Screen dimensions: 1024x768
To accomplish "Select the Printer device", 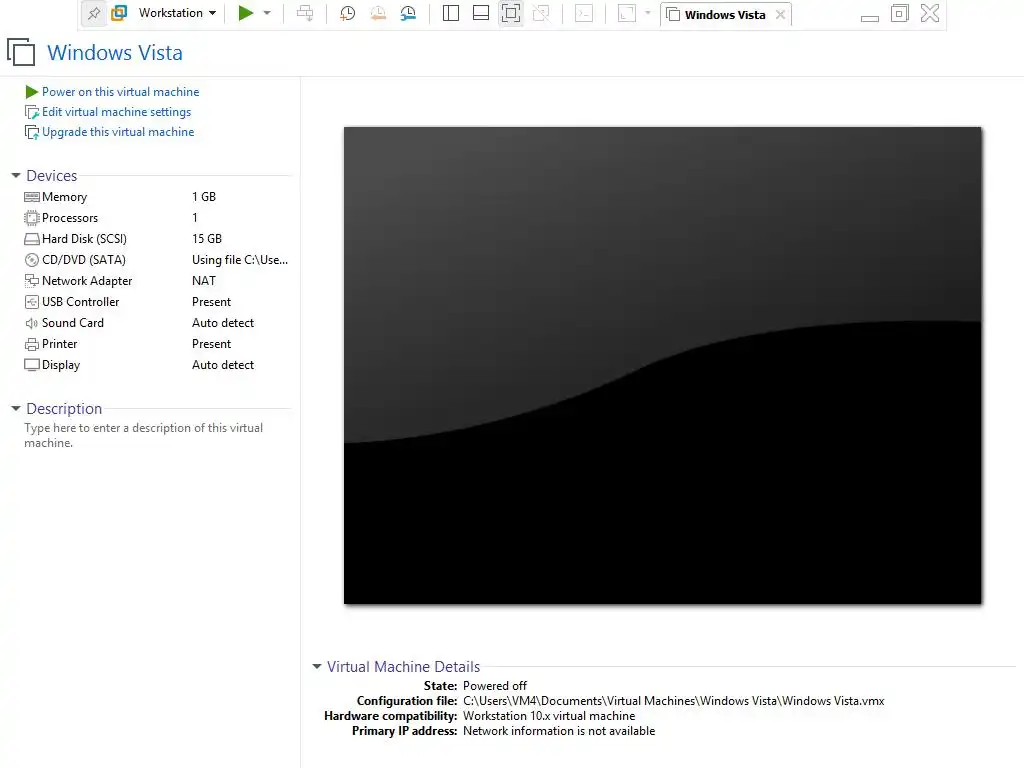I will pyautogui.click(x=157, y=344).
